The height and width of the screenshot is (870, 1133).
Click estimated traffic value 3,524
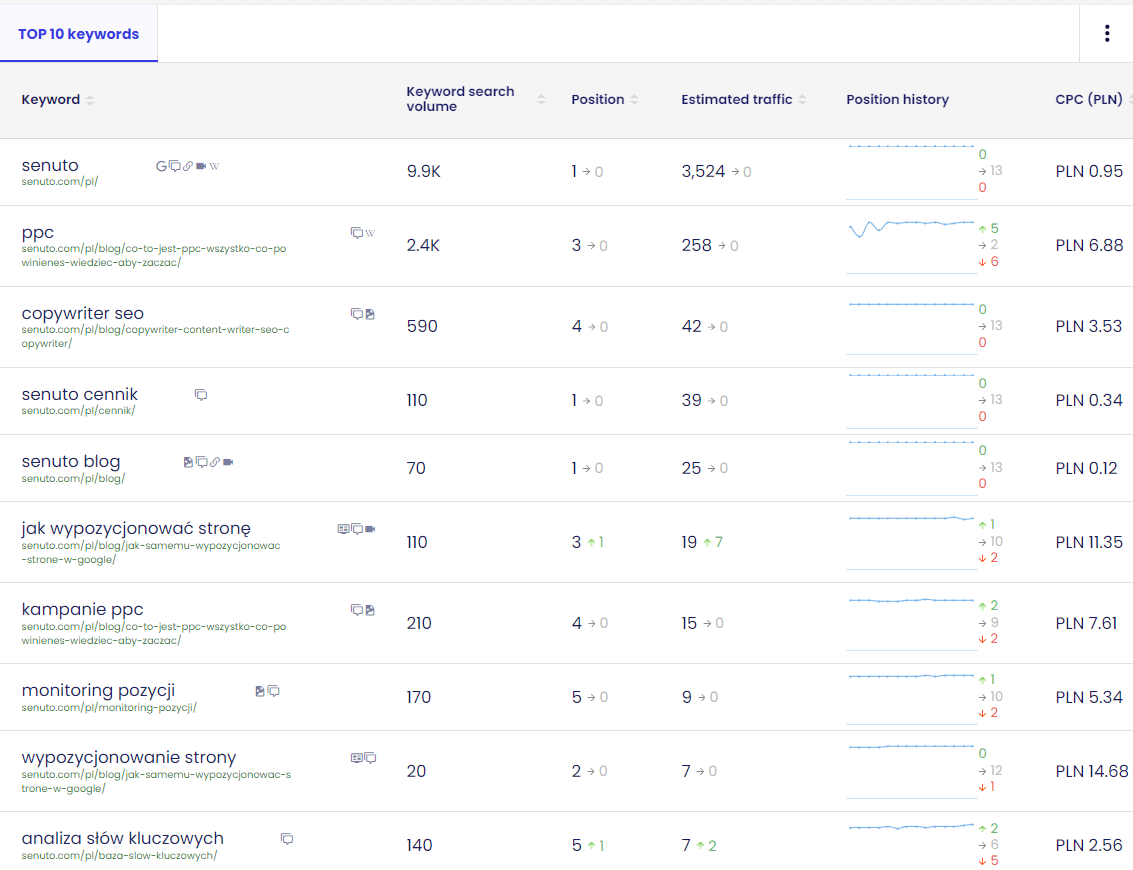[x=703, y=172]
